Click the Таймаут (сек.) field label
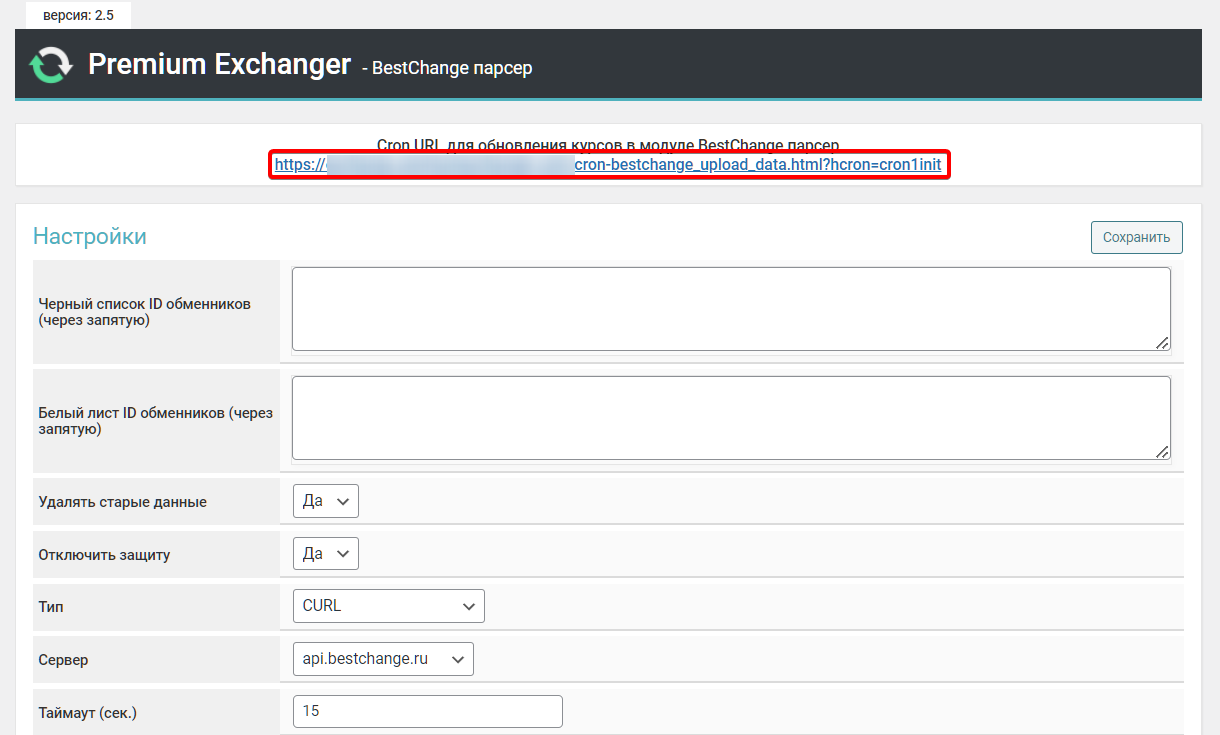The image size is (1220, 735). 87,712
